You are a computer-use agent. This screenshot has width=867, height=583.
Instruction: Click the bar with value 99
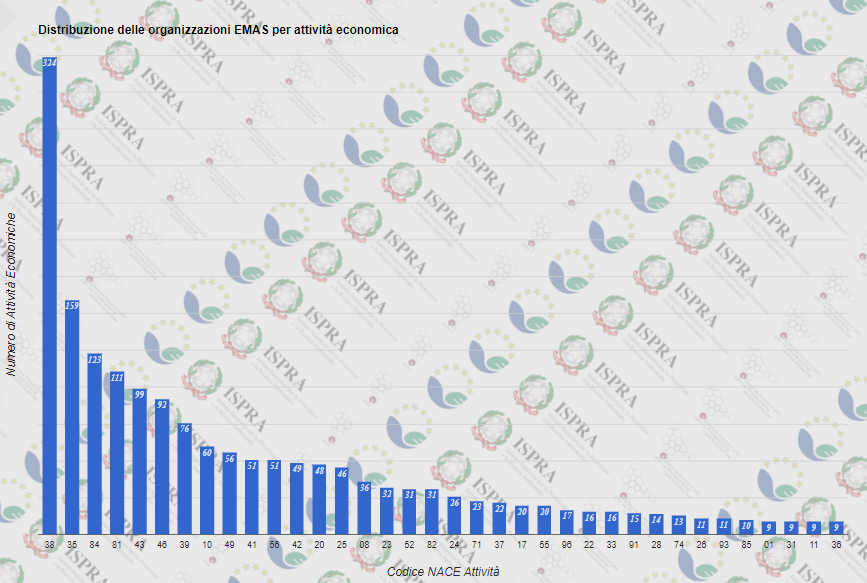(139, 461)
